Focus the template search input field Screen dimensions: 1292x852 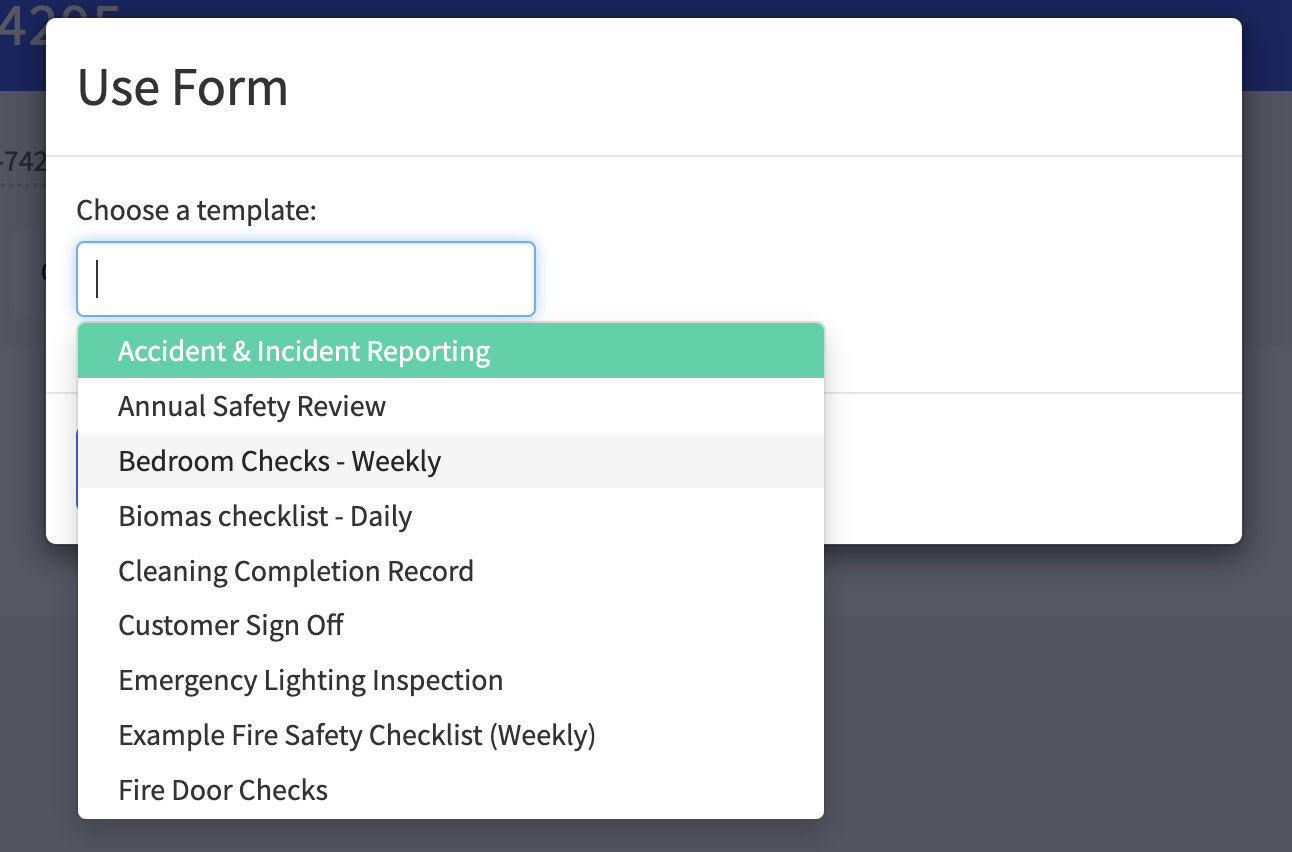click(306, 279)
